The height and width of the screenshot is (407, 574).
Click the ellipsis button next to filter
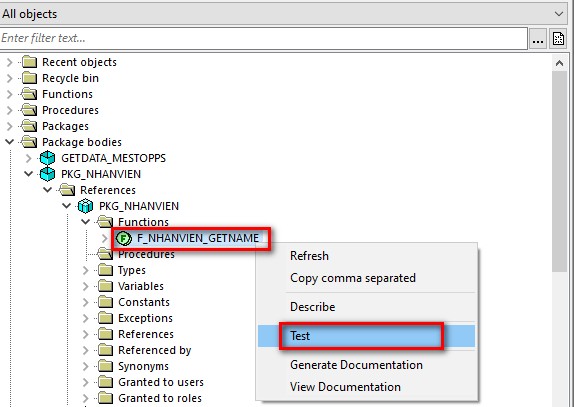(538, 38)
